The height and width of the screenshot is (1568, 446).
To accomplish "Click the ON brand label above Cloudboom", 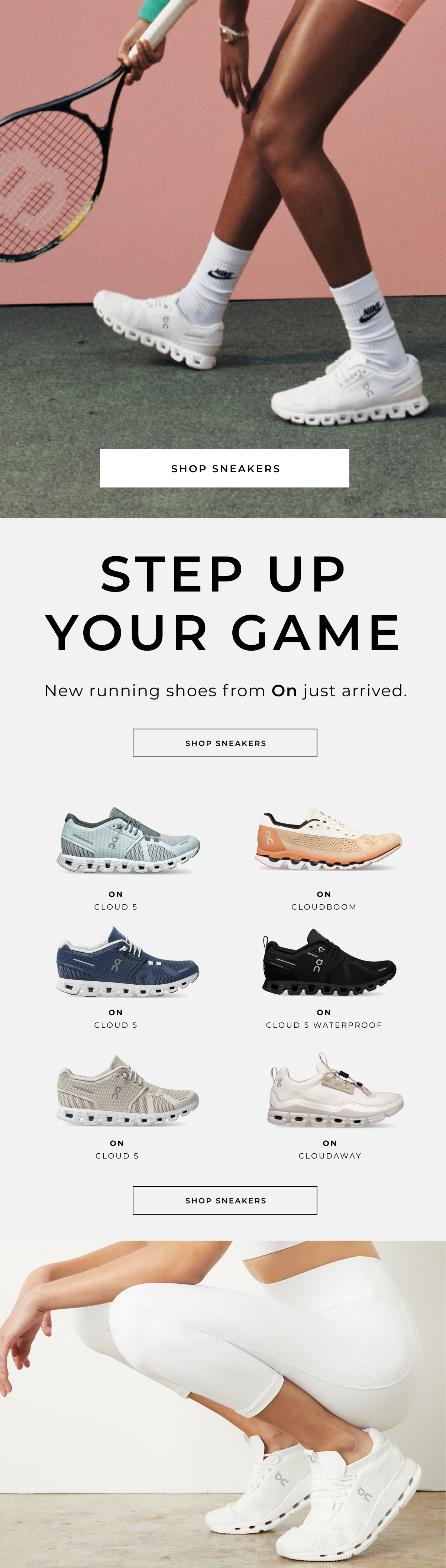I will pos(324,894).
